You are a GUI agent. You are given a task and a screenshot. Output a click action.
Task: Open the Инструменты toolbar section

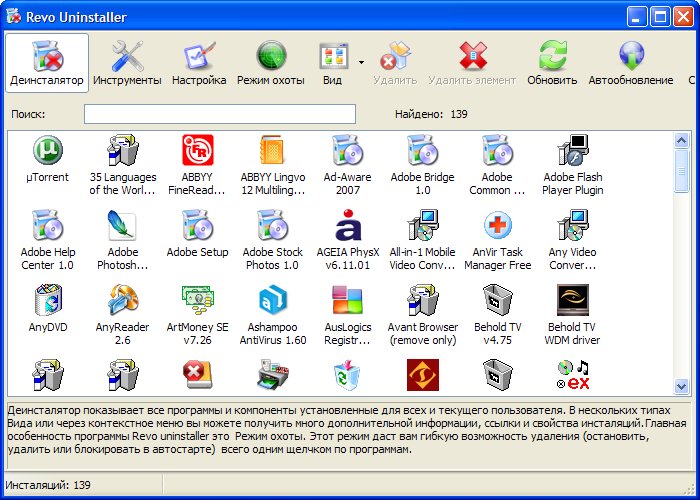[x=127, y=62]
